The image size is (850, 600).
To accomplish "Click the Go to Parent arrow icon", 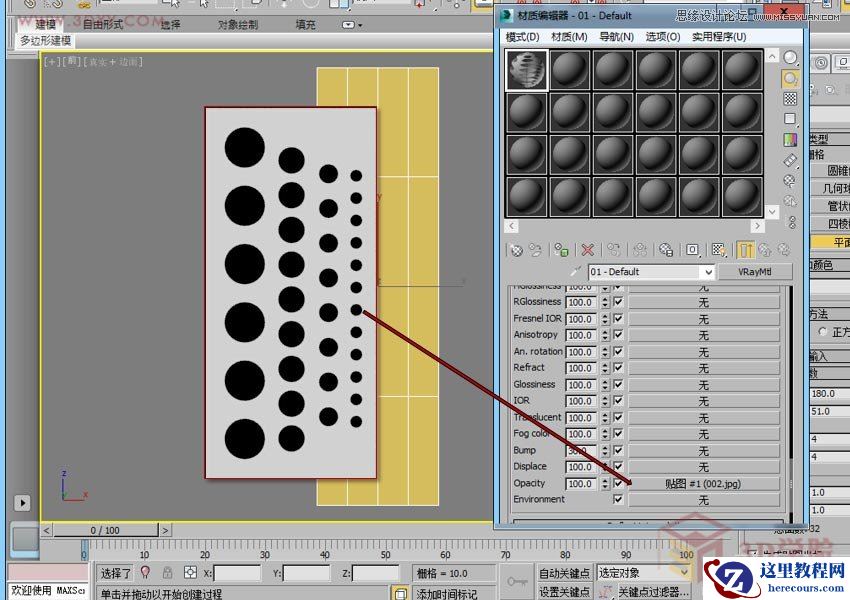I will (x=766, y=250).
